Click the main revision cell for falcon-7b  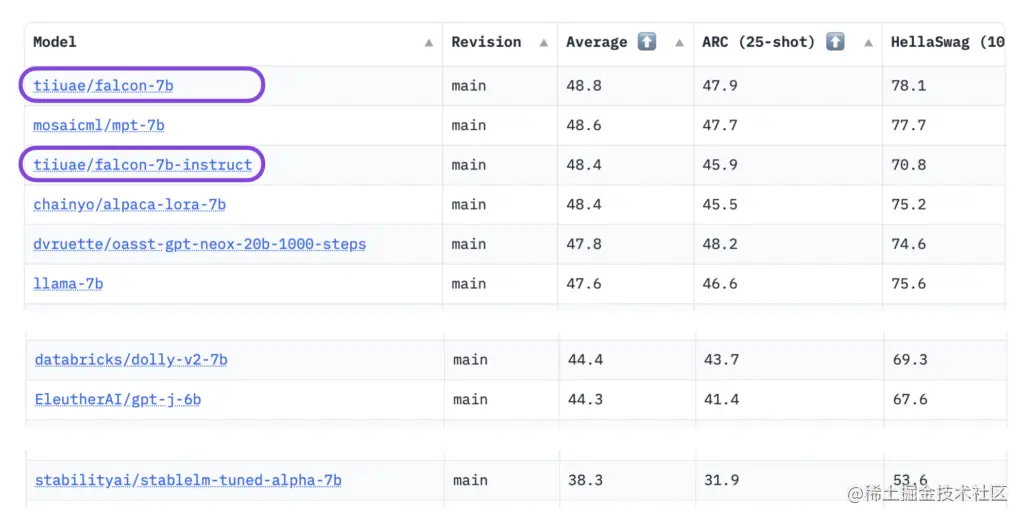pyautogui.click(x=500, y=86)
